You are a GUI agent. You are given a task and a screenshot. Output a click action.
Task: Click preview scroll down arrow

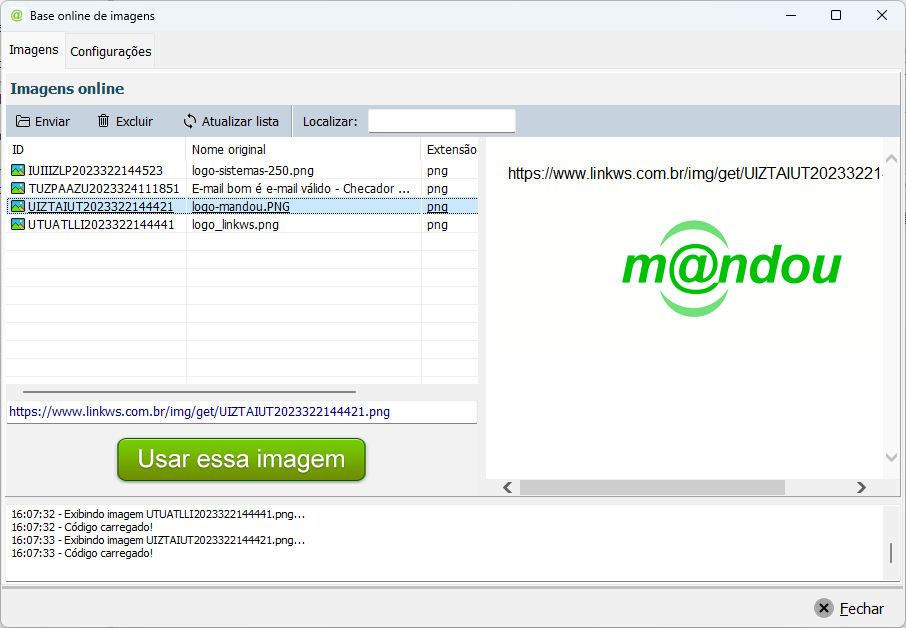(892, 457)
